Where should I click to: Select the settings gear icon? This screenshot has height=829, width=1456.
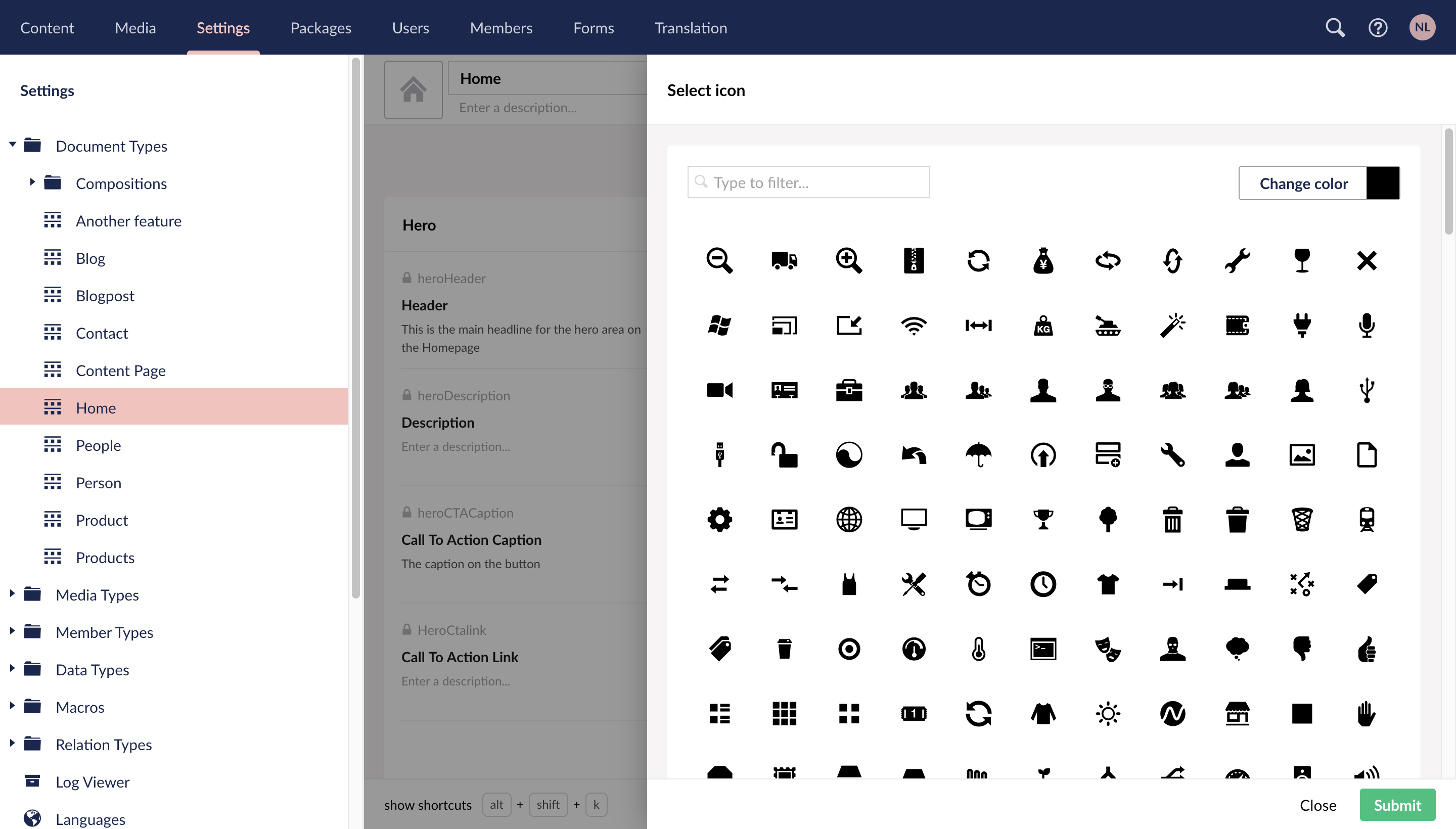(x=719, y=519)
